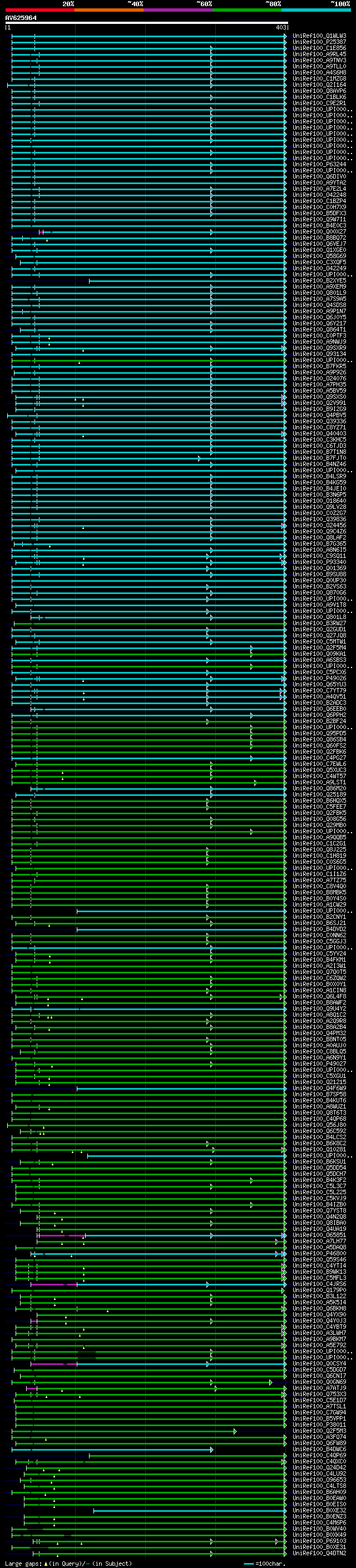Open hit UniRef100_Q8J225

tap(319, 850)
